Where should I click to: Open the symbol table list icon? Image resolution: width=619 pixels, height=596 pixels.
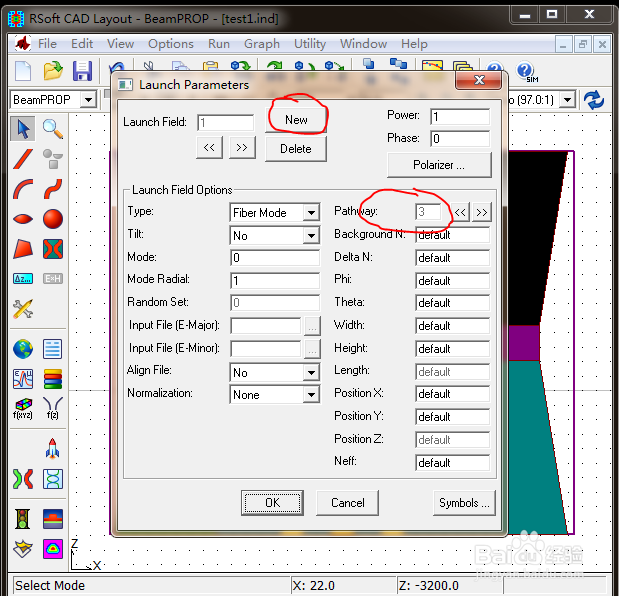tap(53, 349)
